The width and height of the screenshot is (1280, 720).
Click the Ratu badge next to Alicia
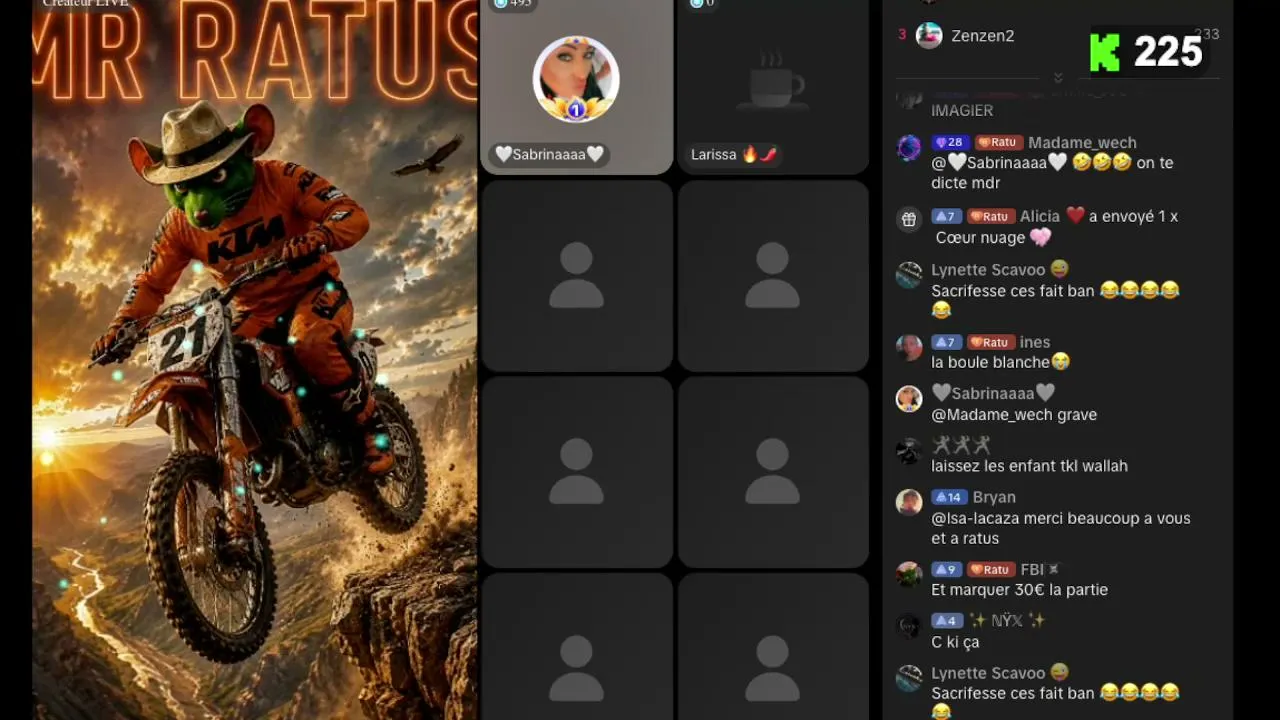(x=990, y=216)
